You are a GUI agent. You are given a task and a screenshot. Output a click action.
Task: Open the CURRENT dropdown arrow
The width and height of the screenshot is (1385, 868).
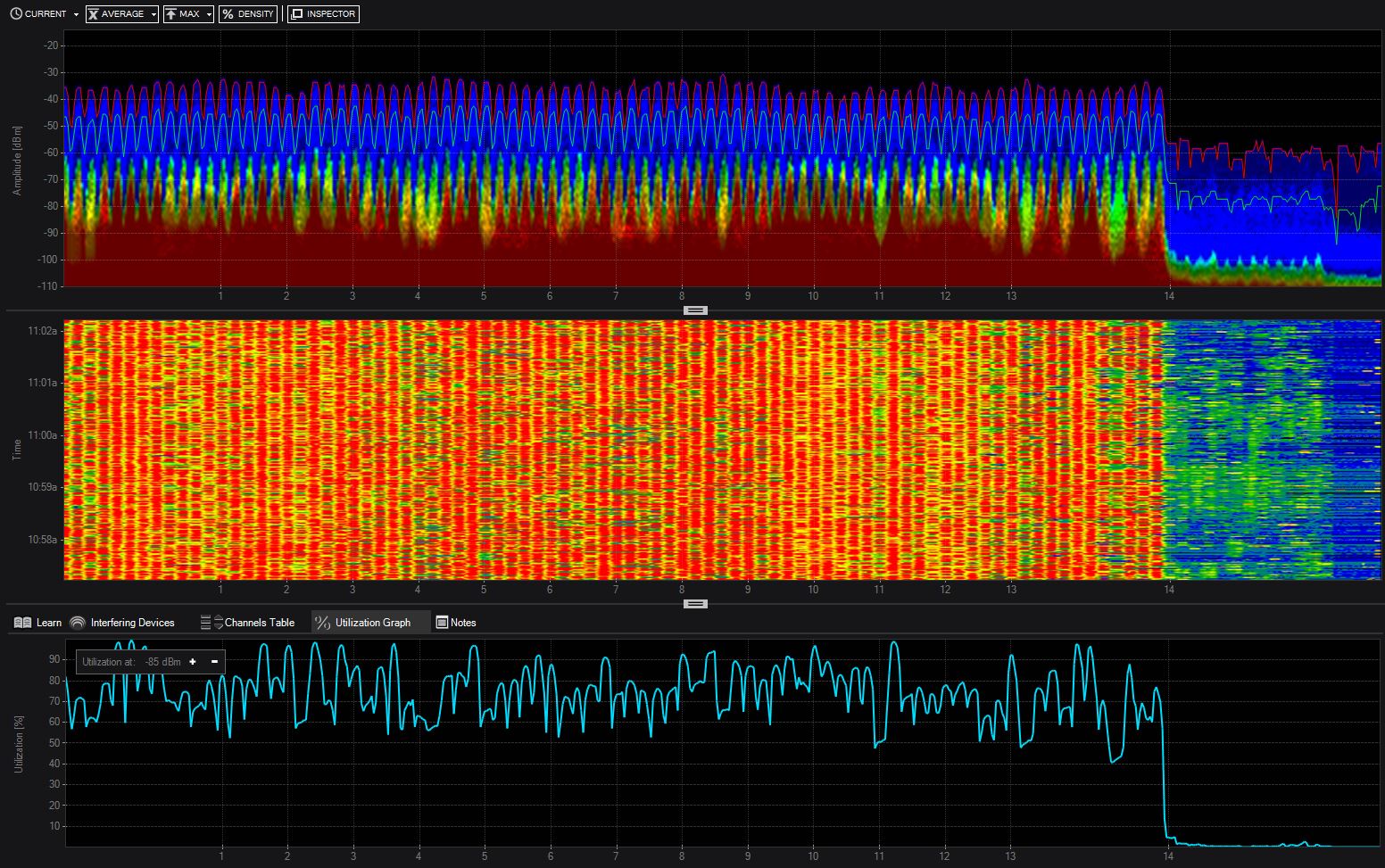76,15
